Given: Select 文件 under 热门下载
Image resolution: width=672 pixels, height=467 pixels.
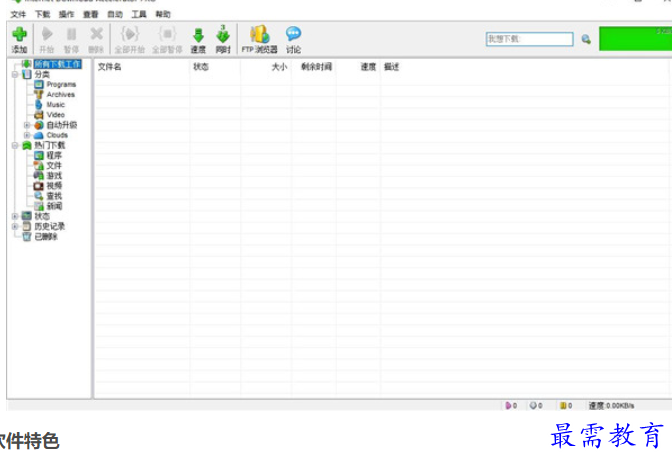Looking at the screenshot, I should tap(48, 166).
